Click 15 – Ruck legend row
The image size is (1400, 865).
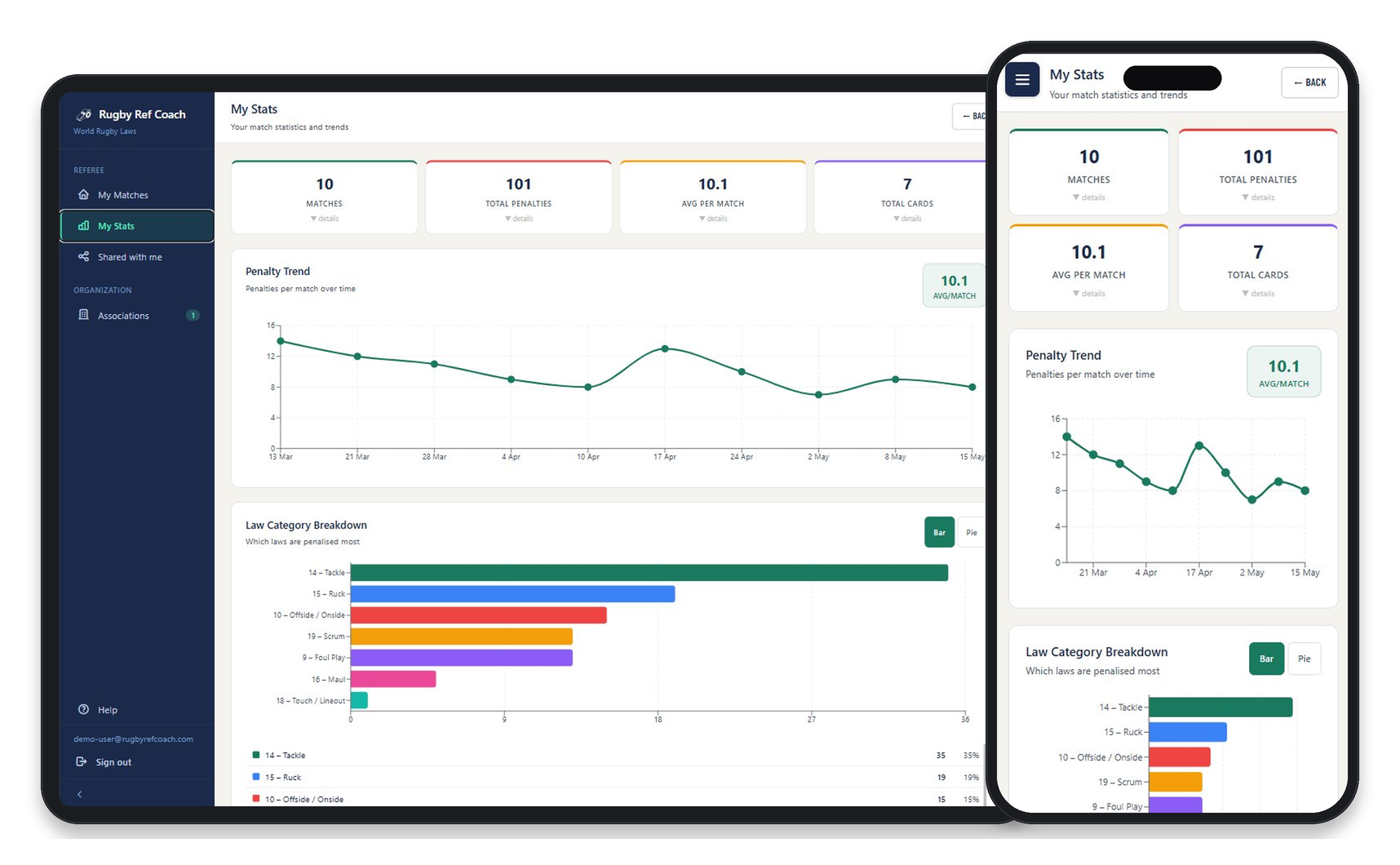tap(615, 778)
